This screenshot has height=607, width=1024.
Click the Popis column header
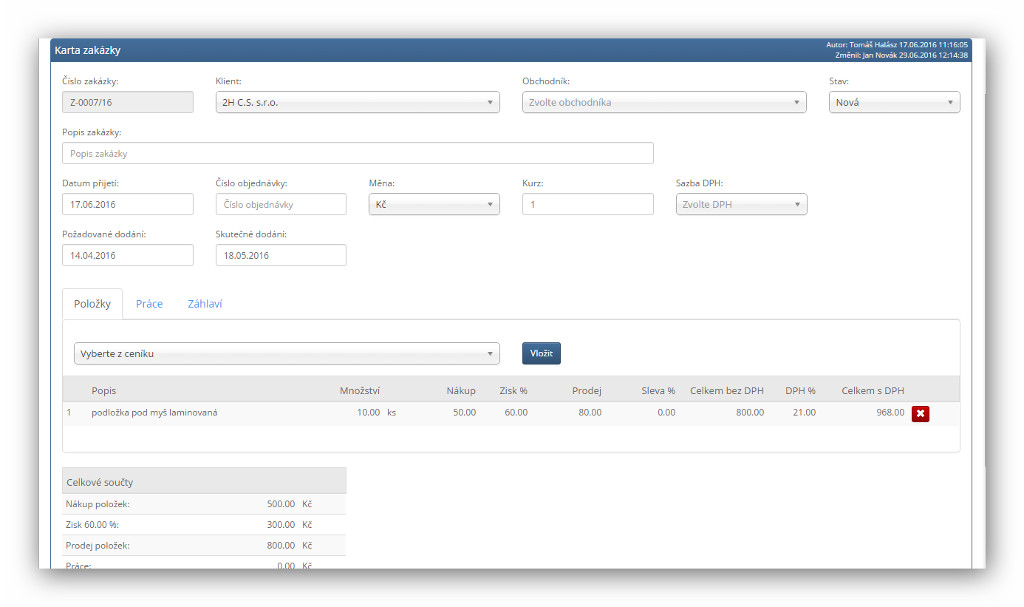pyautogui.click(x=104, y=390)
